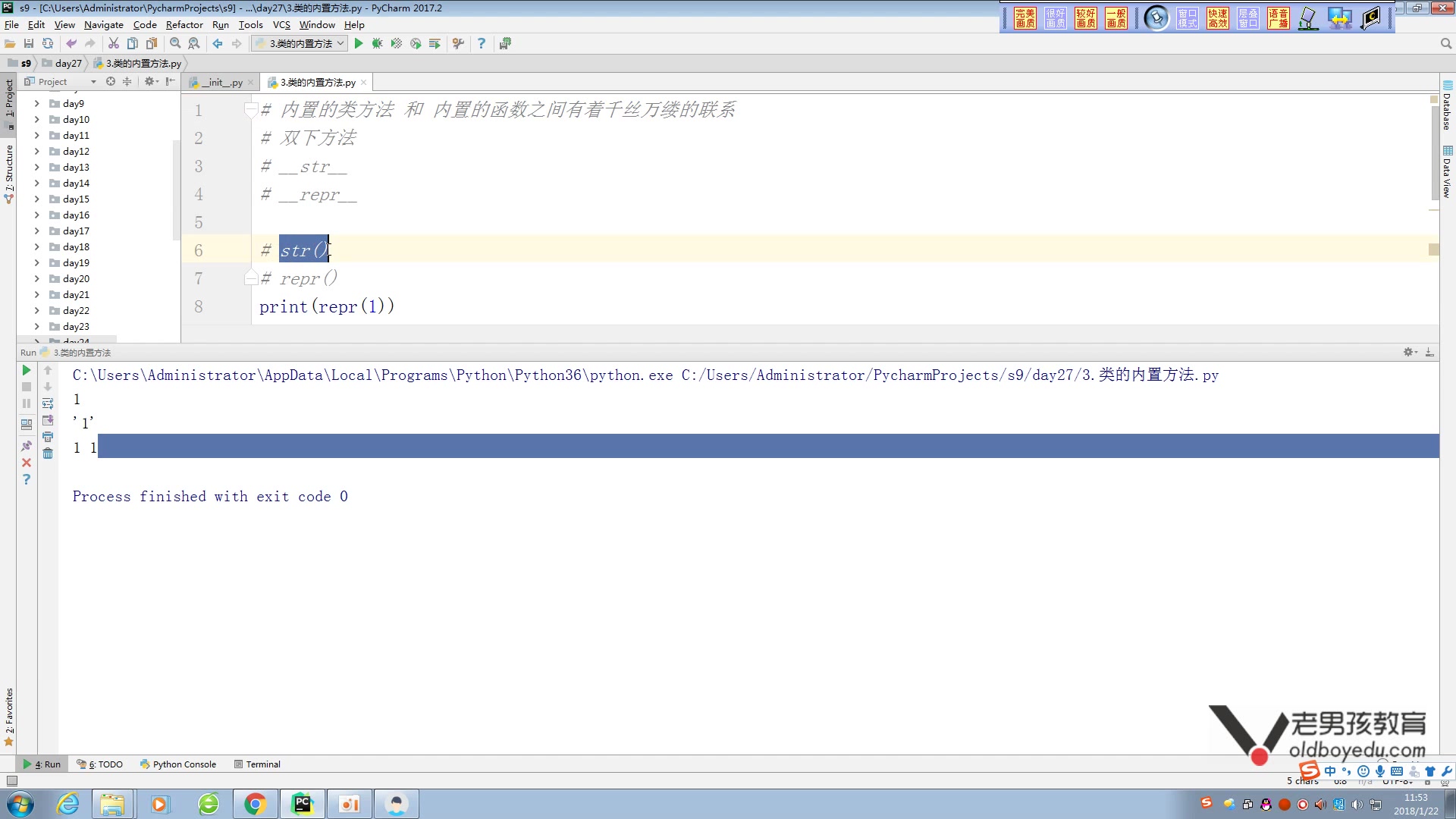Toggle pin tab in Run panel
The height and width of the screenshot is (819, 1456).
click(27, 446)
